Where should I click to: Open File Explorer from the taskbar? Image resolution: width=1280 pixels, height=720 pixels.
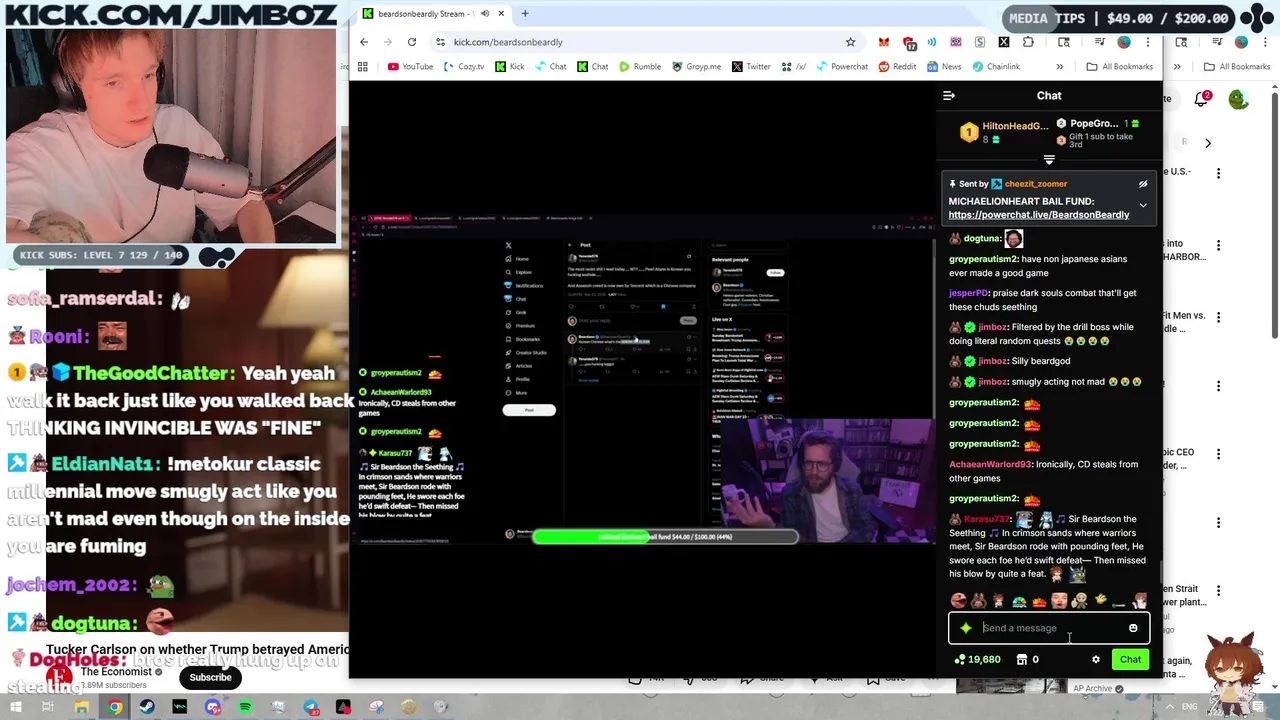click(82, 708)
